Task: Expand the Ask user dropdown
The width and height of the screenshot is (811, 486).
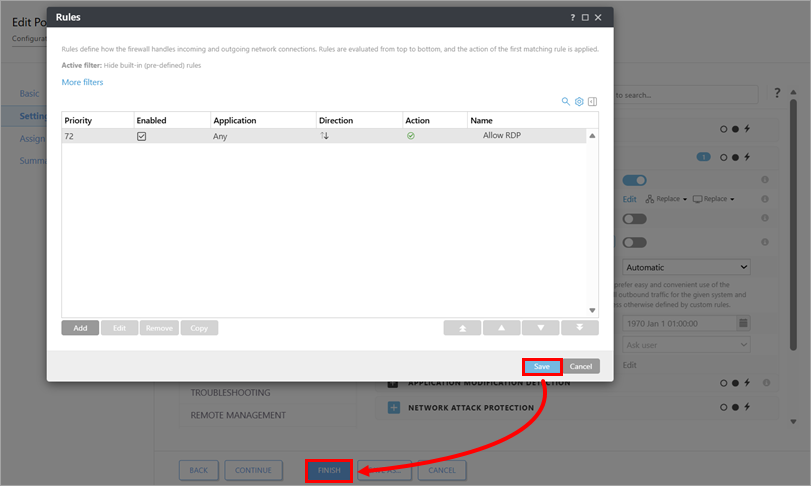Action: tap(685, 344)
